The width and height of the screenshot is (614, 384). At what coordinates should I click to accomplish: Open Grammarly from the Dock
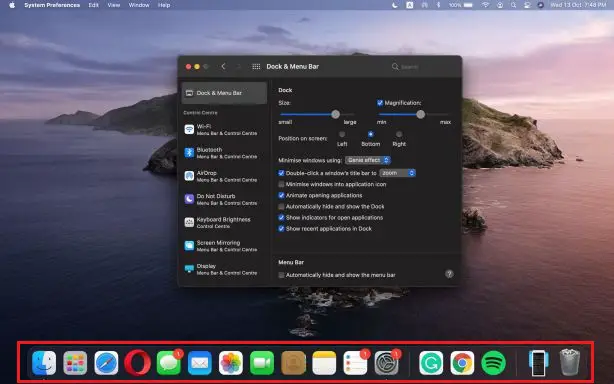tap(431, 363)
